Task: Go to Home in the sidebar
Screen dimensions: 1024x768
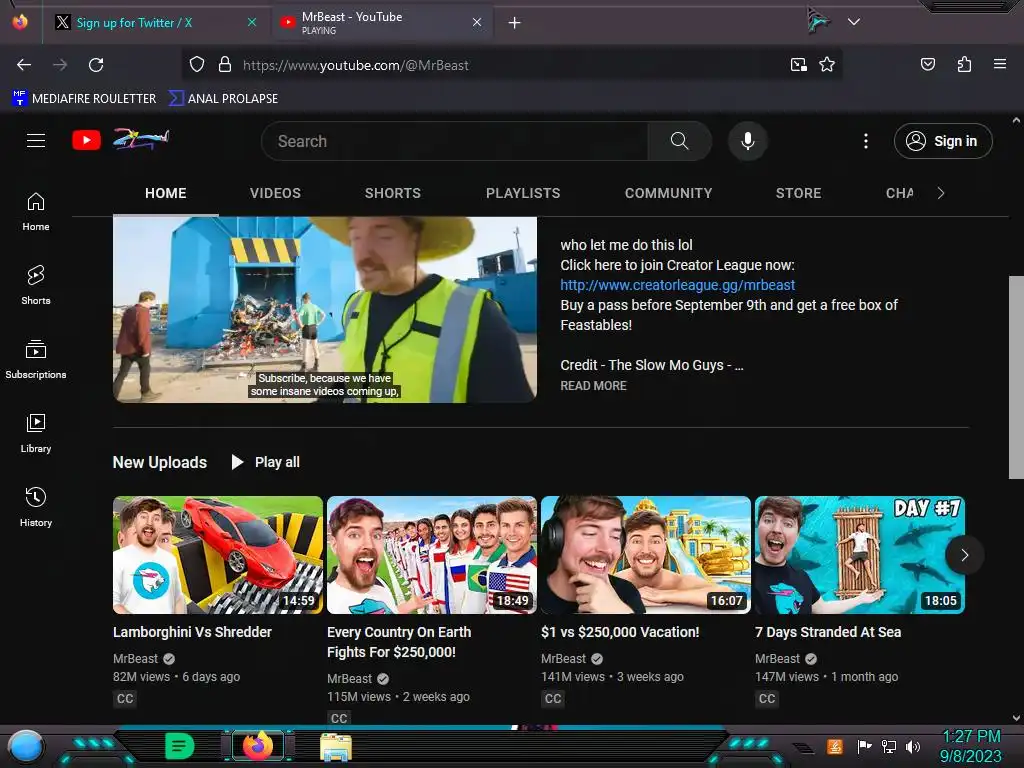Action: (36, 212)
